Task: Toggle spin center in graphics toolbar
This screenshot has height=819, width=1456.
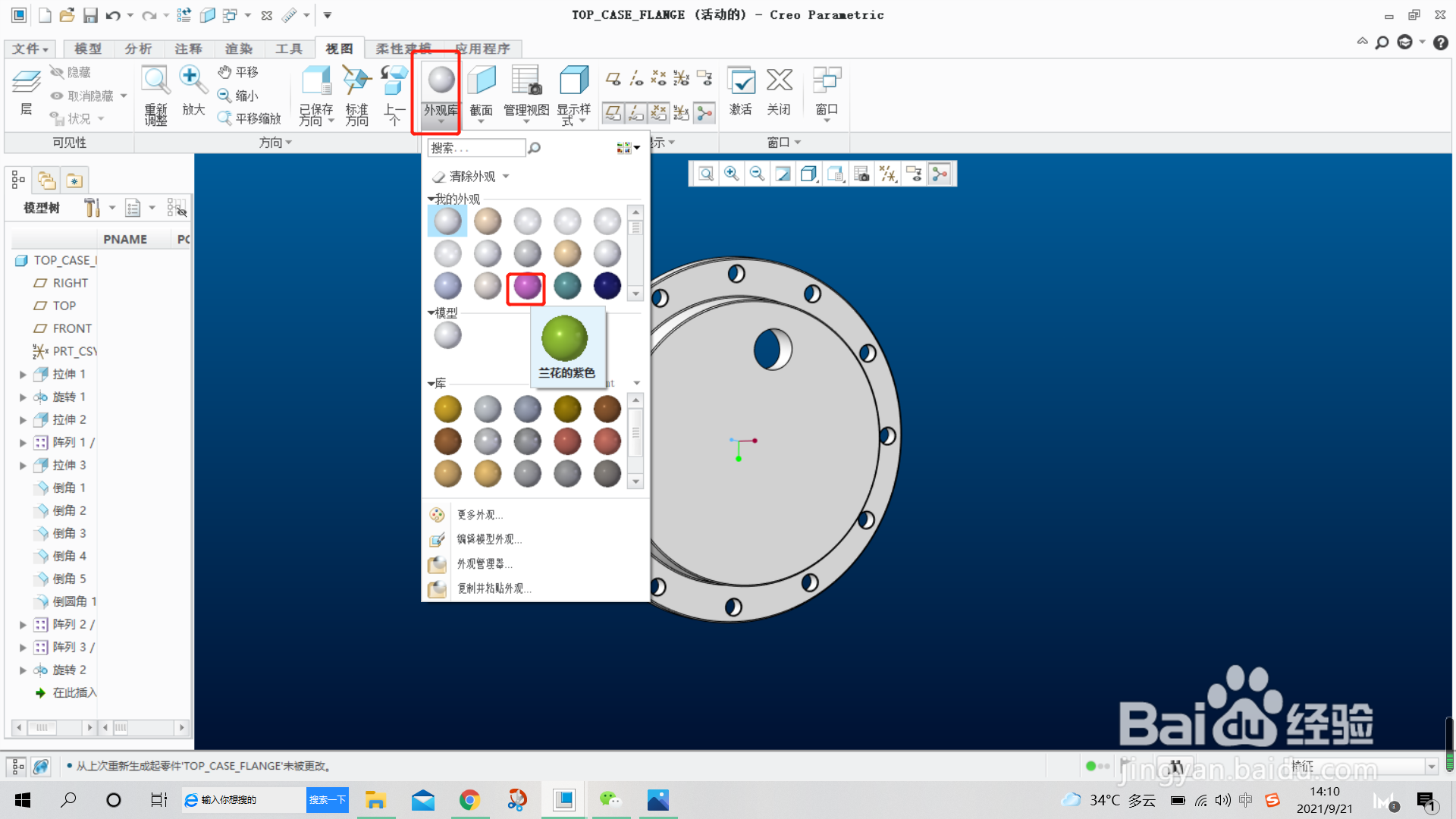Action: click(940, 174)
